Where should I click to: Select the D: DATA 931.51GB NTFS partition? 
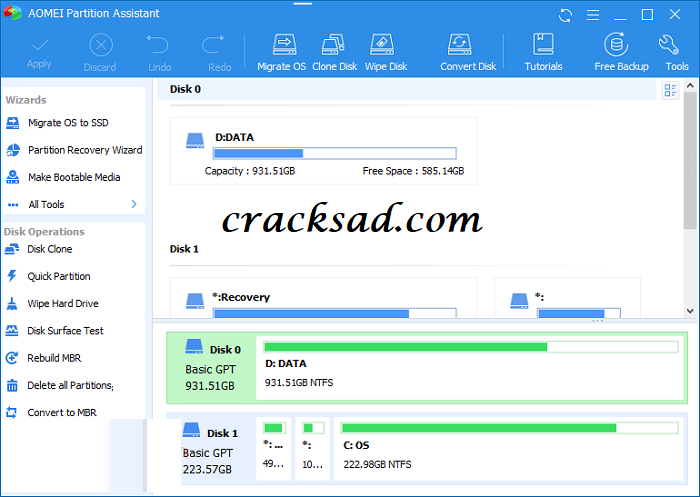pyautogui.click(x=471, y=368)
